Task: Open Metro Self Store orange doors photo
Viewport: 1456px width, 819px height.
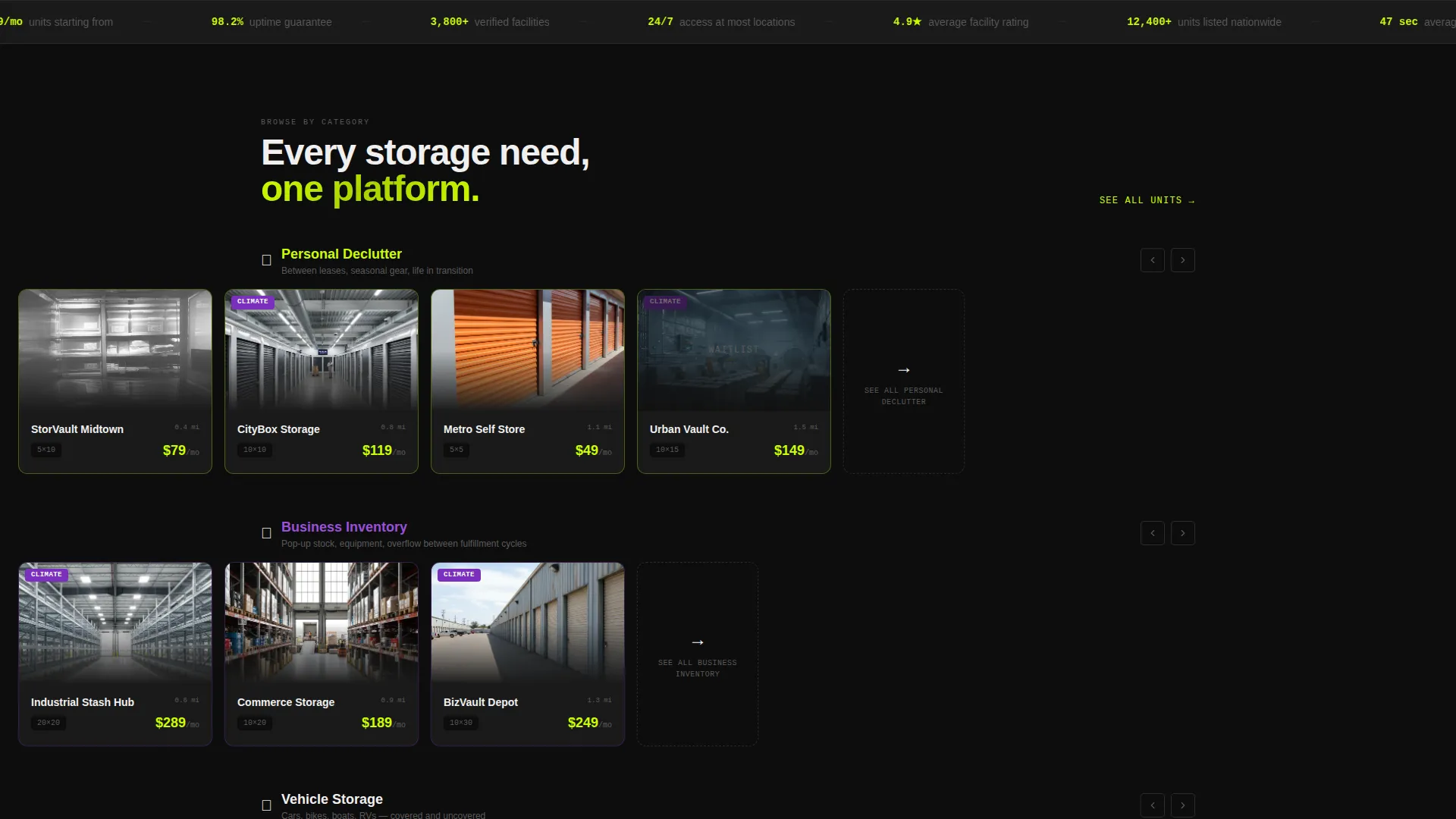Action: [528, 350]
